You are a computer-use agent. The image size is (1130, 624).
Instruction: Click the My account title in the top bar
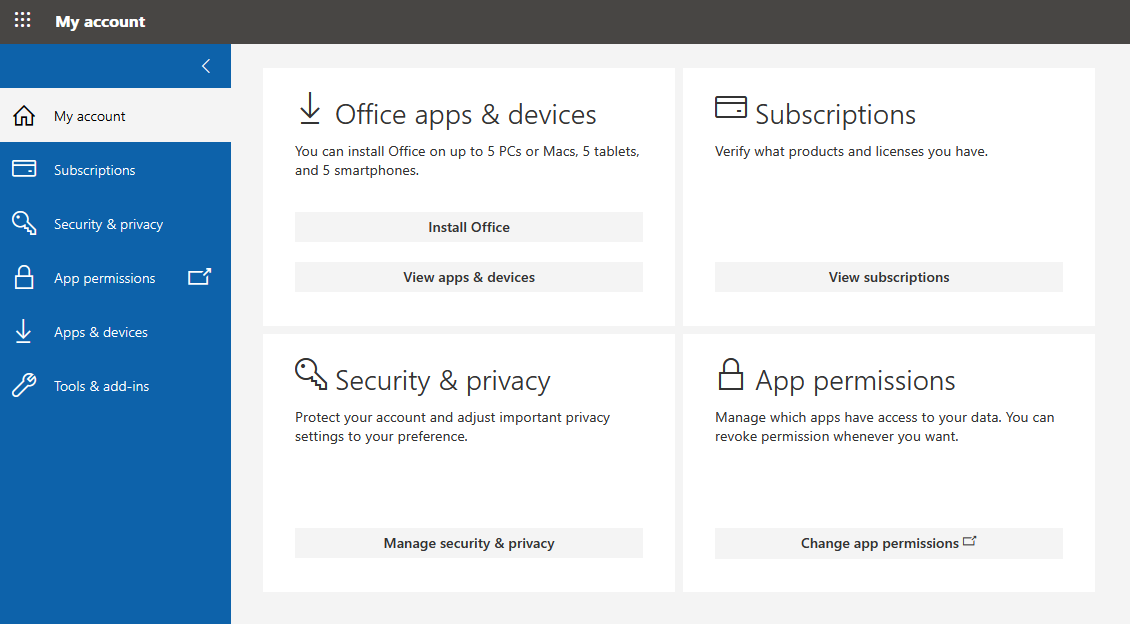coord(100,22)
